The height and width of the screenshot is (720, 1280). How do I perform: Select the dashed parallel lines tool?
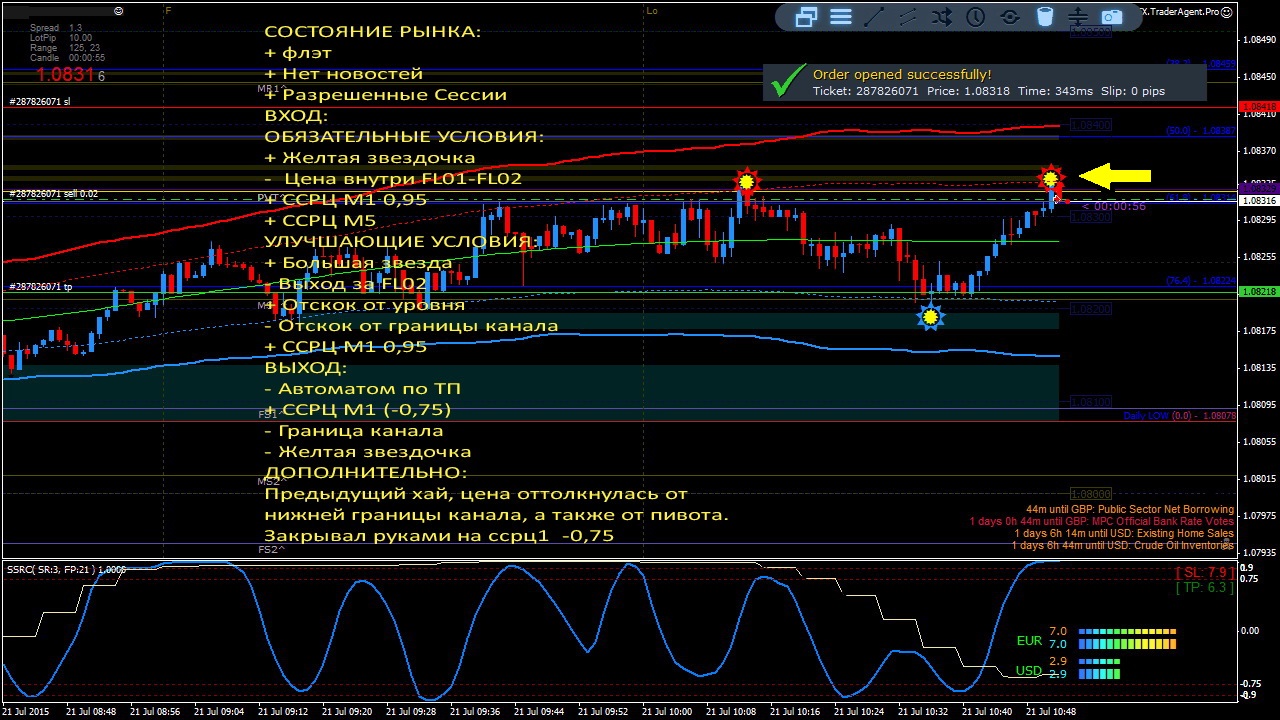[x=908, y=16]
